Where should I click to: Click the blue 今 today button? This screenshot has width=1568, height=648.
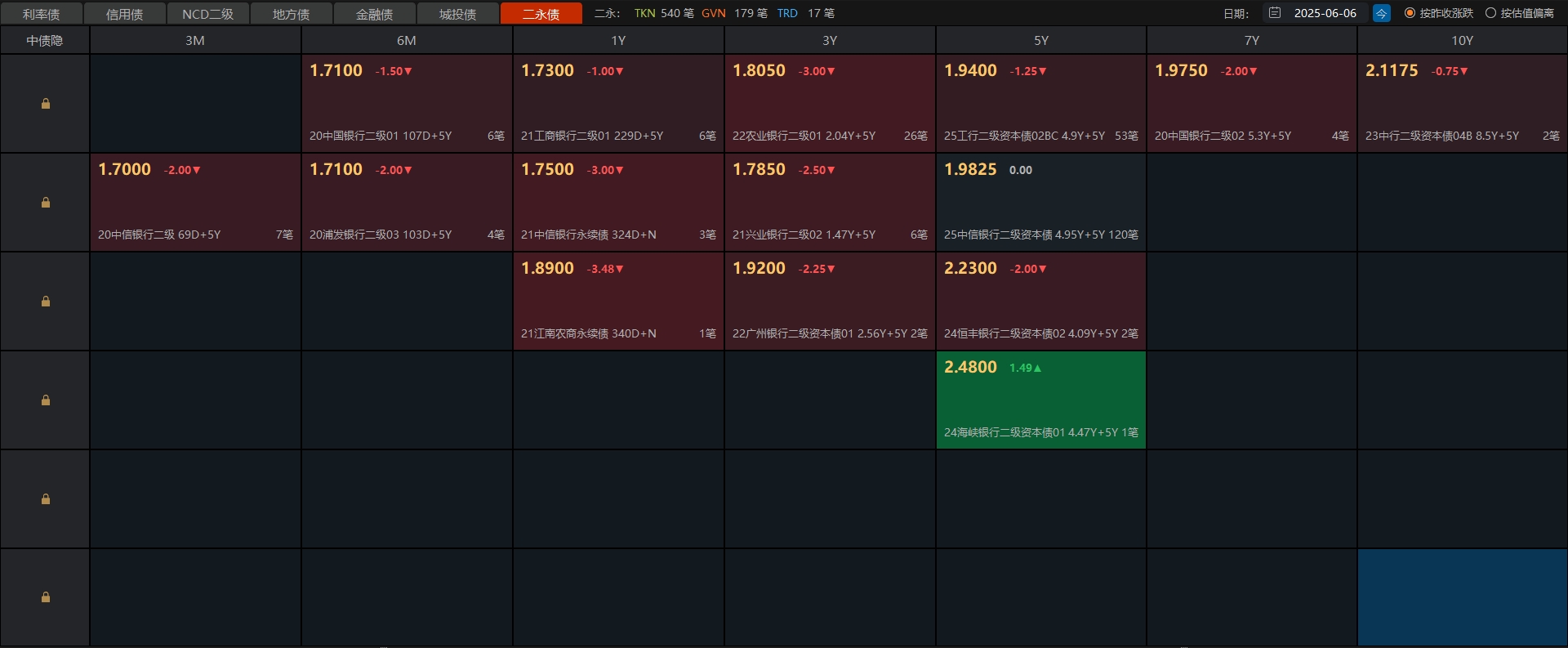(x=1381, y=13)
